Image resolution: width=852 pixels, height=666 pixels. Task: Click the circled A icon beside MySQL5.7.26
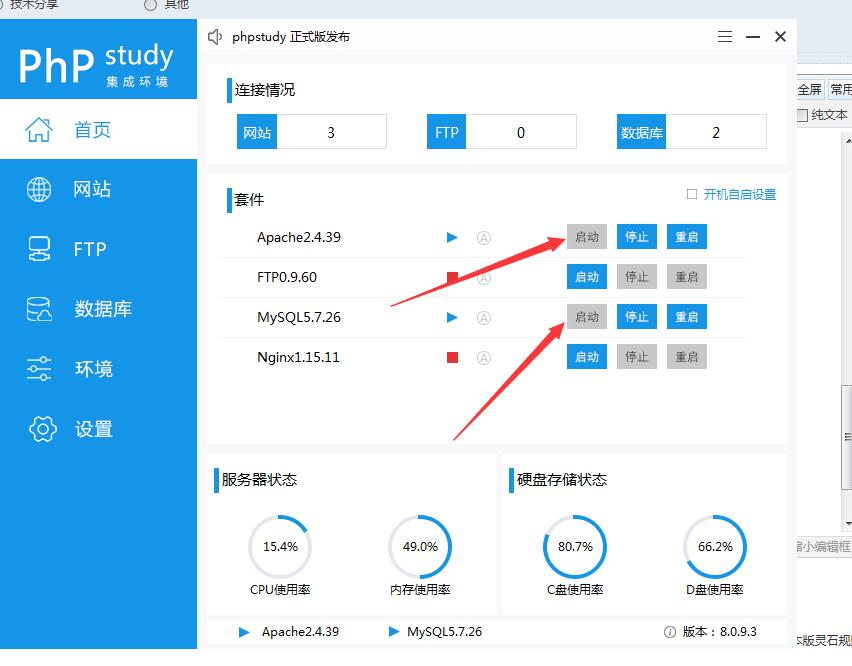pos(484,317)
